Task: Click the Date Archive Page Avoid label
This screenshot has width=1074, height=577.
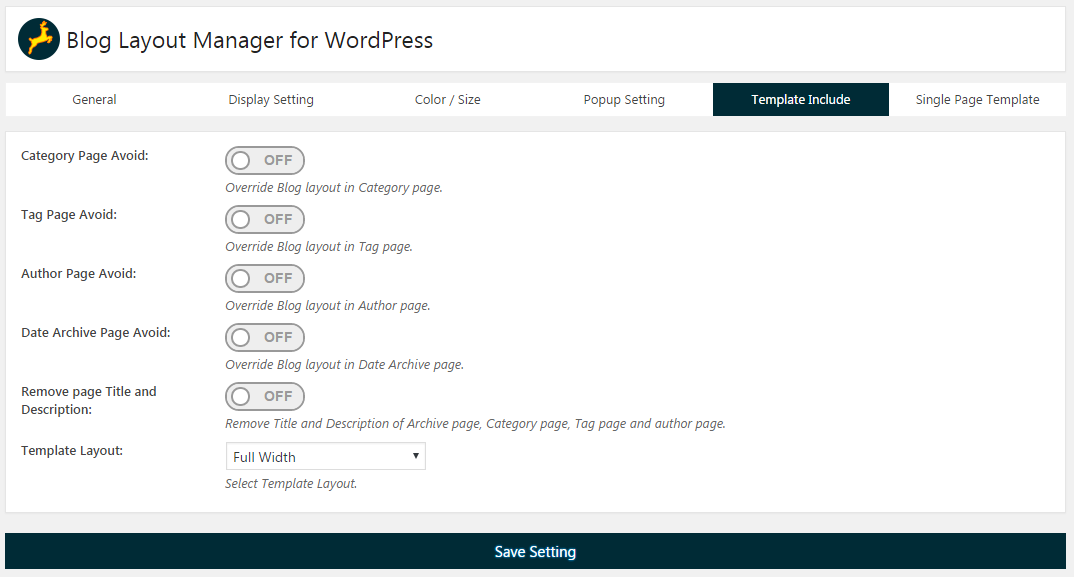Action: click(95, 332)
